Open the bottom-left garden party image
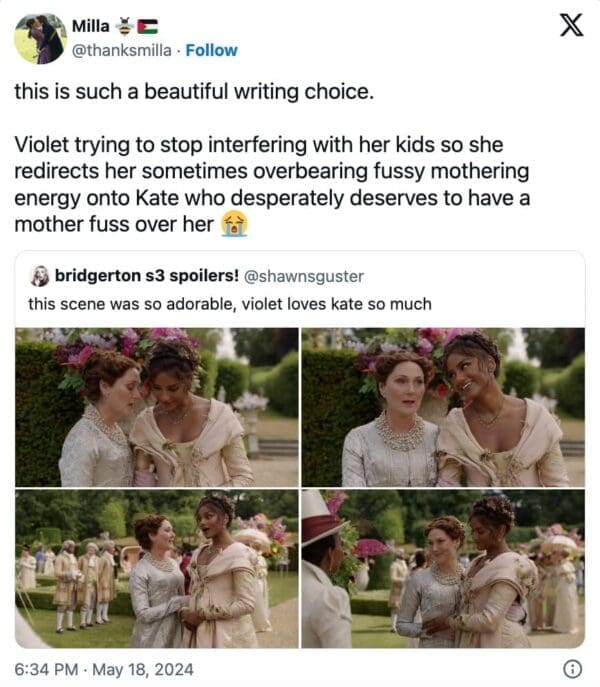The height and width of the screenshot is (687, 600). coord(156,568)
